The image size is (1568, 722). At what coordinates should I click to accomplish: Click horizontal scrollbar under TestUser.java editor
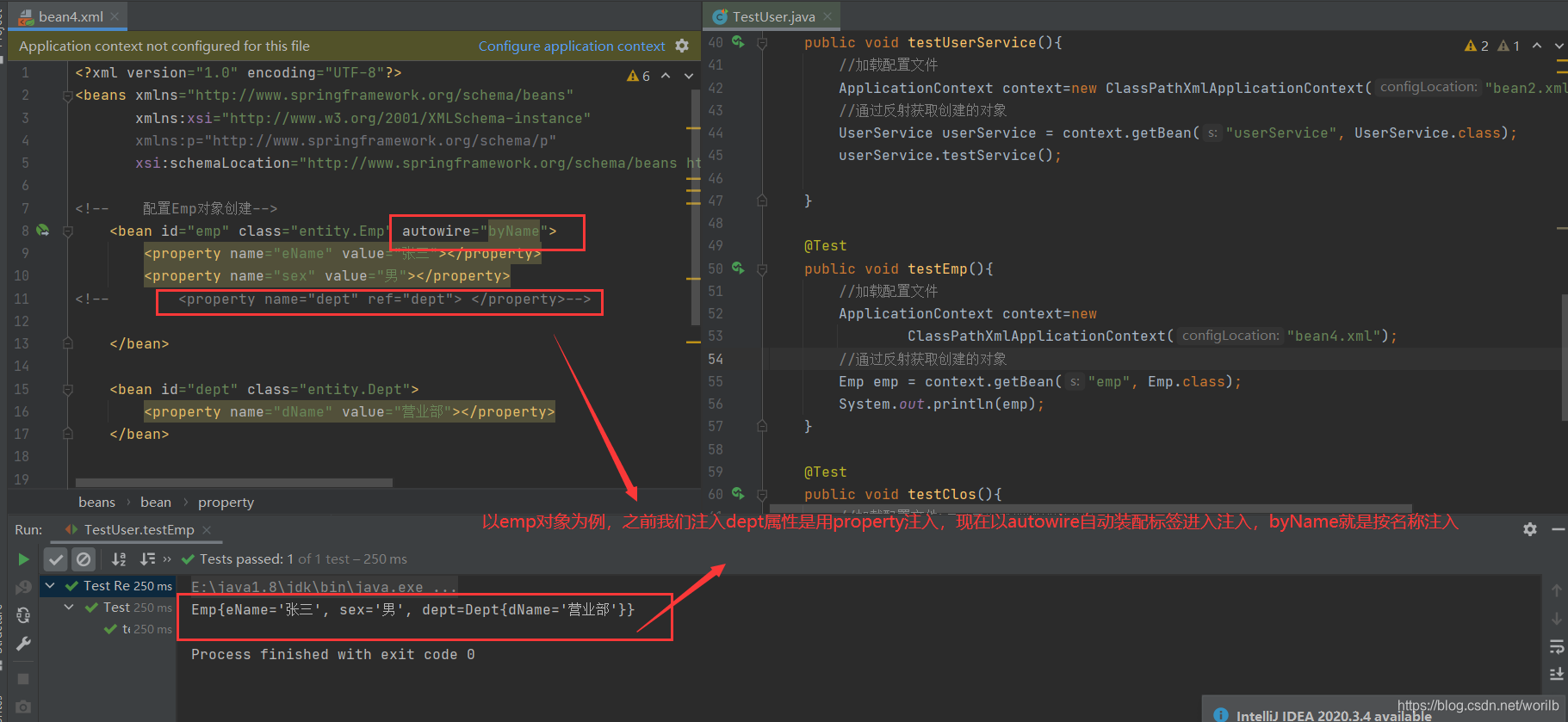tap(1091, 509)
